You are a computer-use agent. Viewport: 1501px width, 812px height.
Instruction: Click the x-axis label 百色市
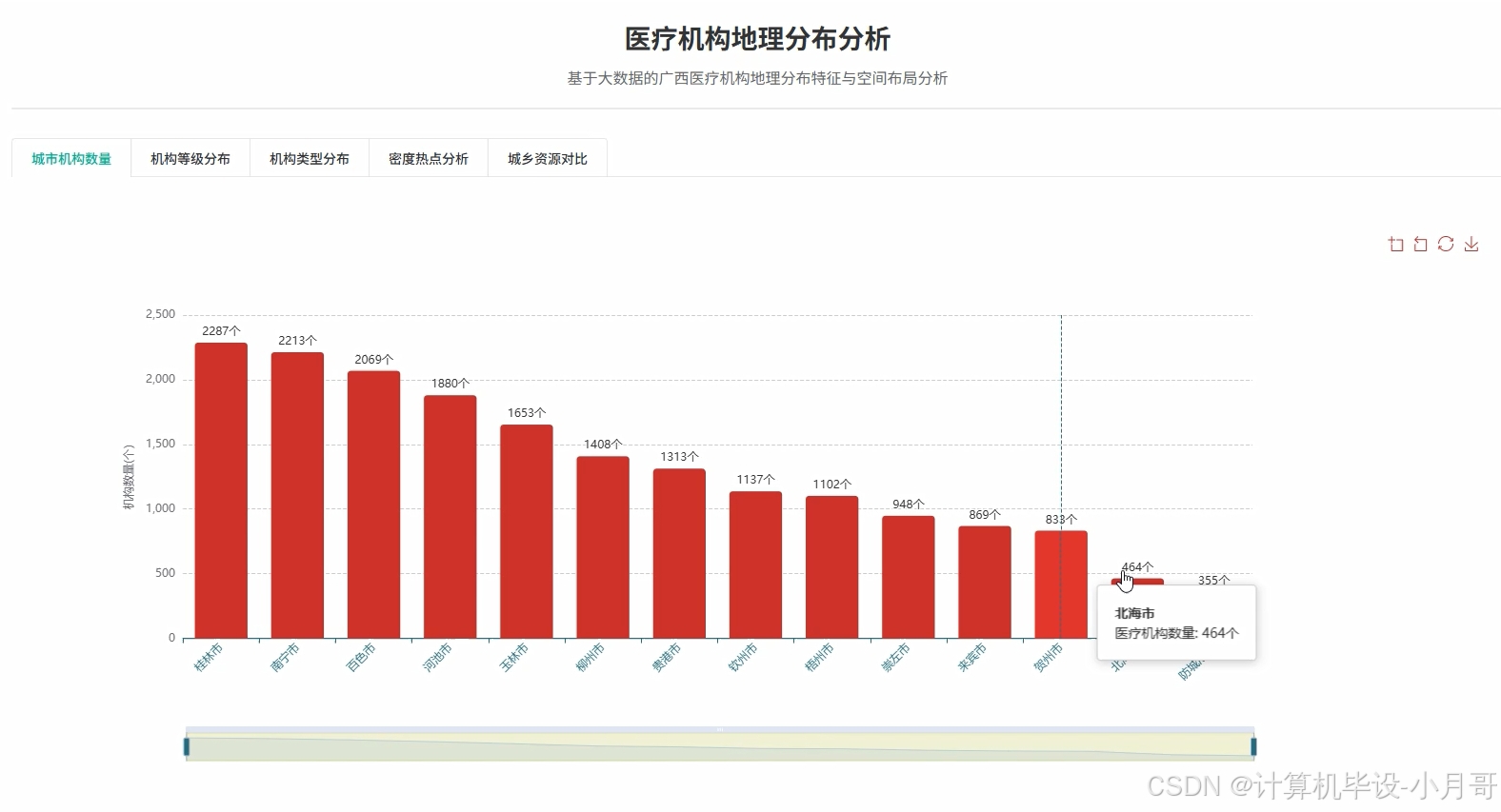tap(361, 657)
